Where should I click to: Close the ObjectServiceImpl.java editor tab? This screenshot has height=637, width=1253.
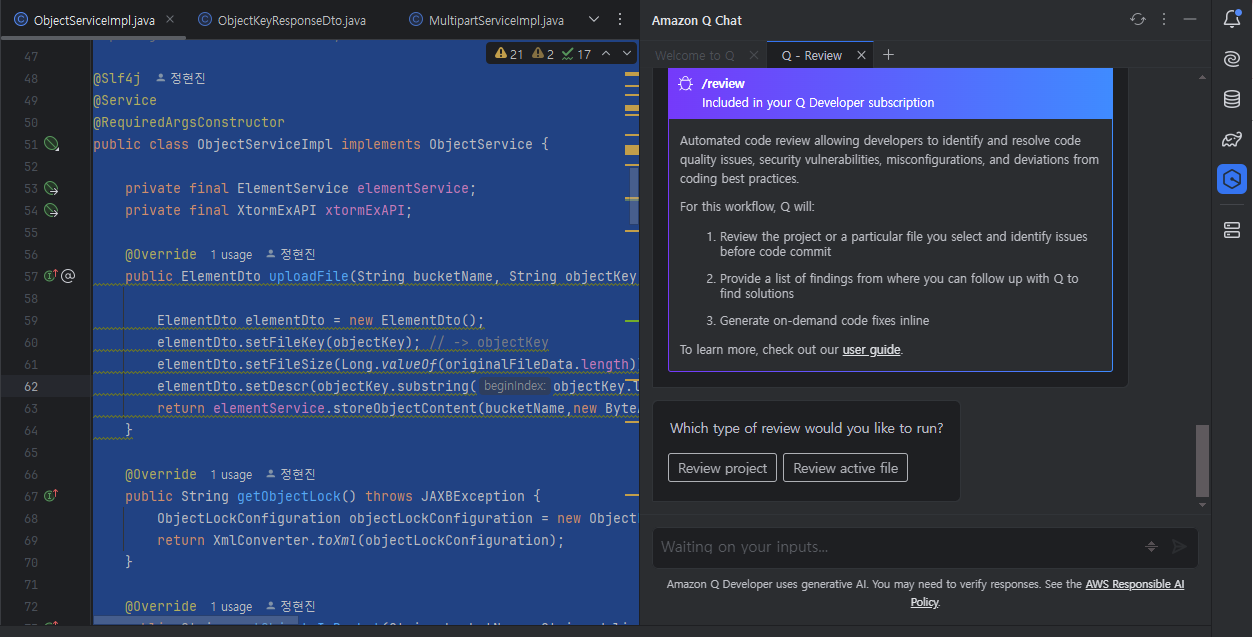pyautogui.click(x=169, y=20)
